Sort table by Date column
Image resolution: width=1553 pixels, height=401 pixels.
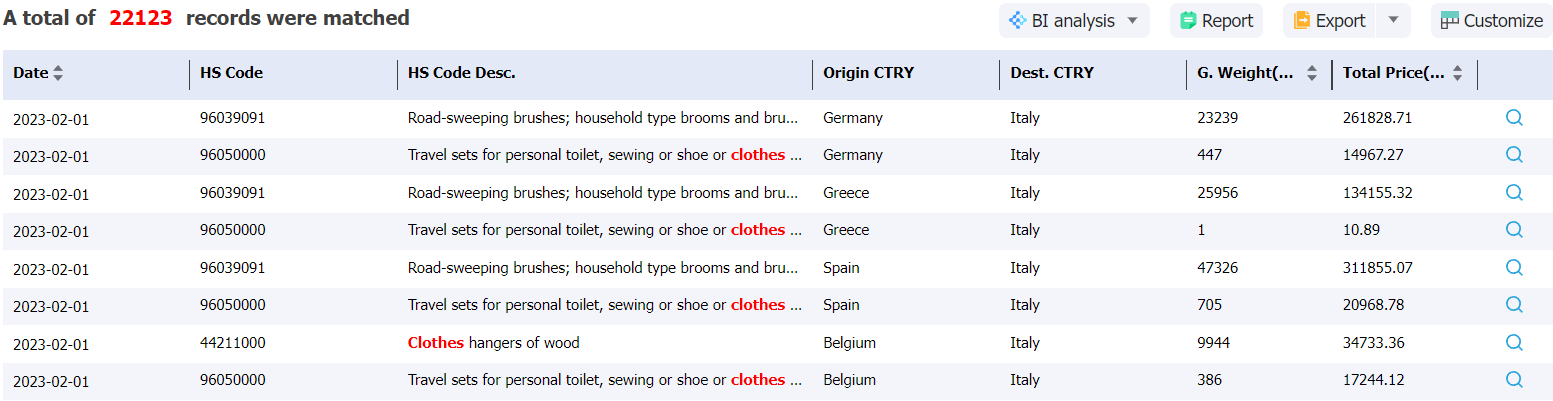58,73
